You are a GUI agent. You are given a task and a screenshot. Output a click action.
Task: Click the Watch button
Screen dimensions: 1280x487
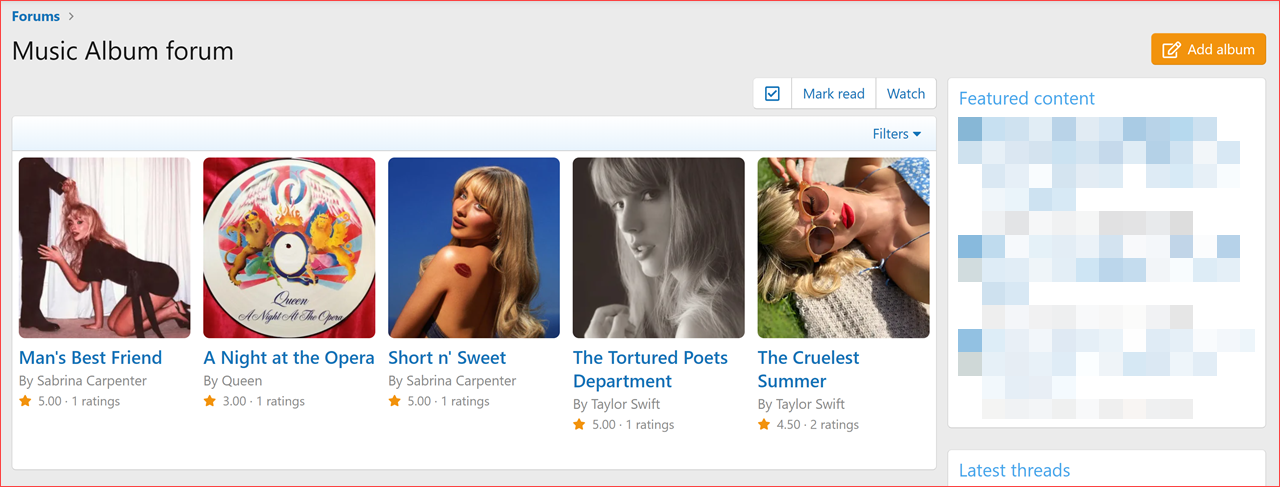click(x=906, y=93)
